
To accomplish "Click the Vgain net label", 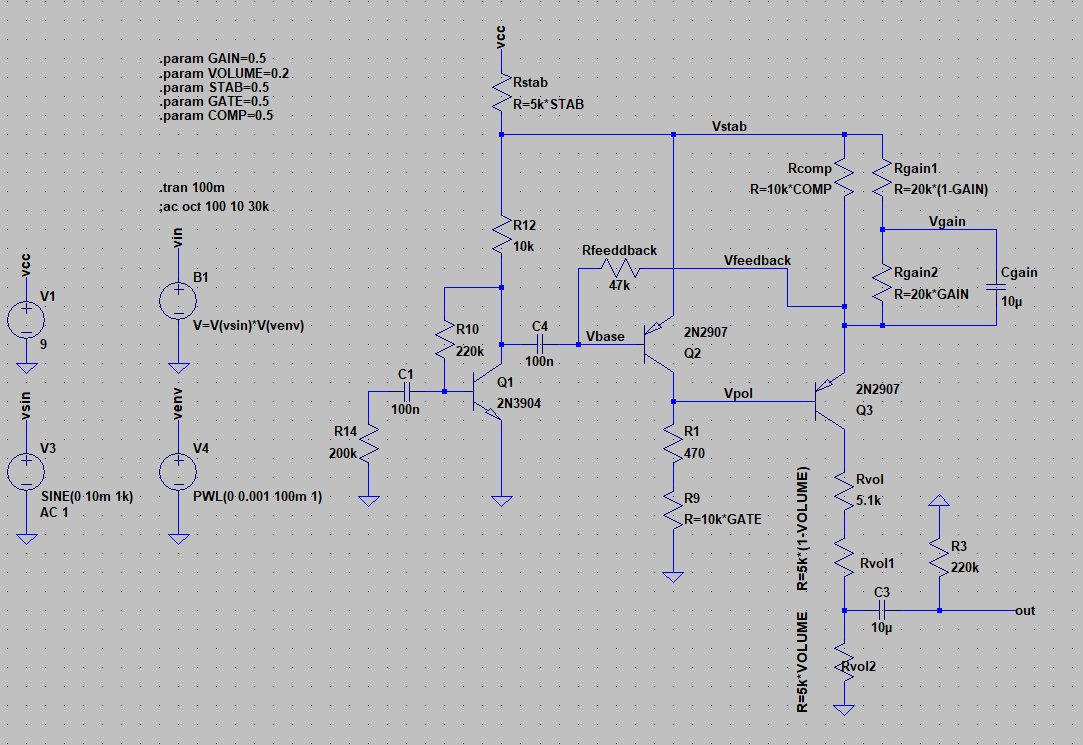I will tap(947, 222).
